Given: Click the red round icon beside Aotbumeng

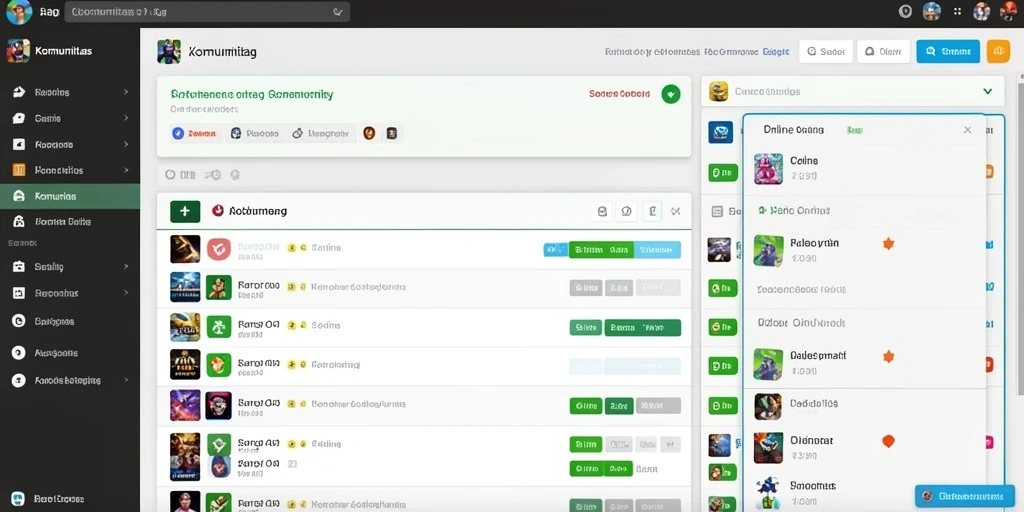Looking at the screenshot, I should pos(218,210).
